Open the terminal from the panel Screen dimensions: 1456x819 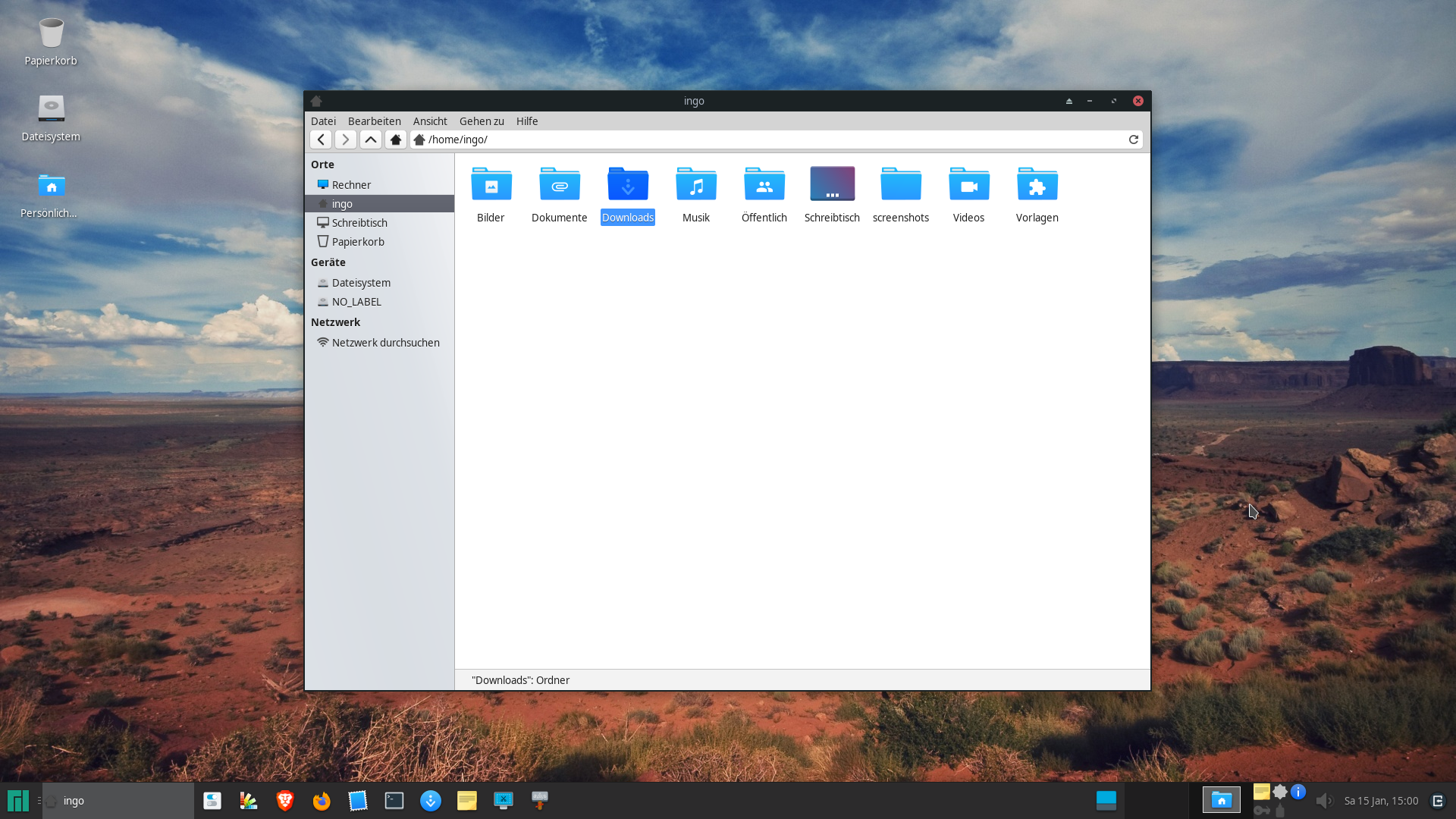394,801
